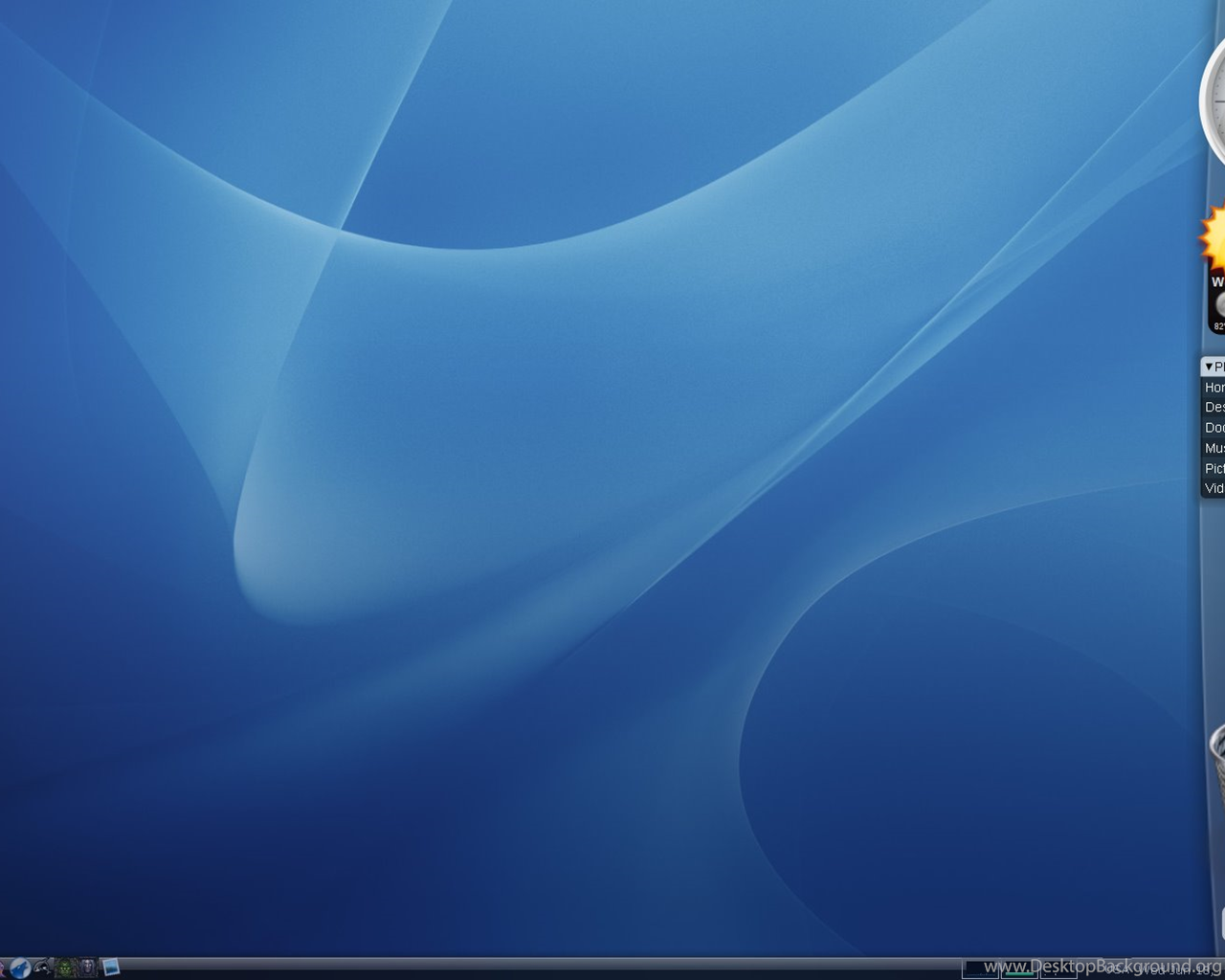Switch to the first workspace in pager
The image size is (1225, 980).
(x=980, y=969)
